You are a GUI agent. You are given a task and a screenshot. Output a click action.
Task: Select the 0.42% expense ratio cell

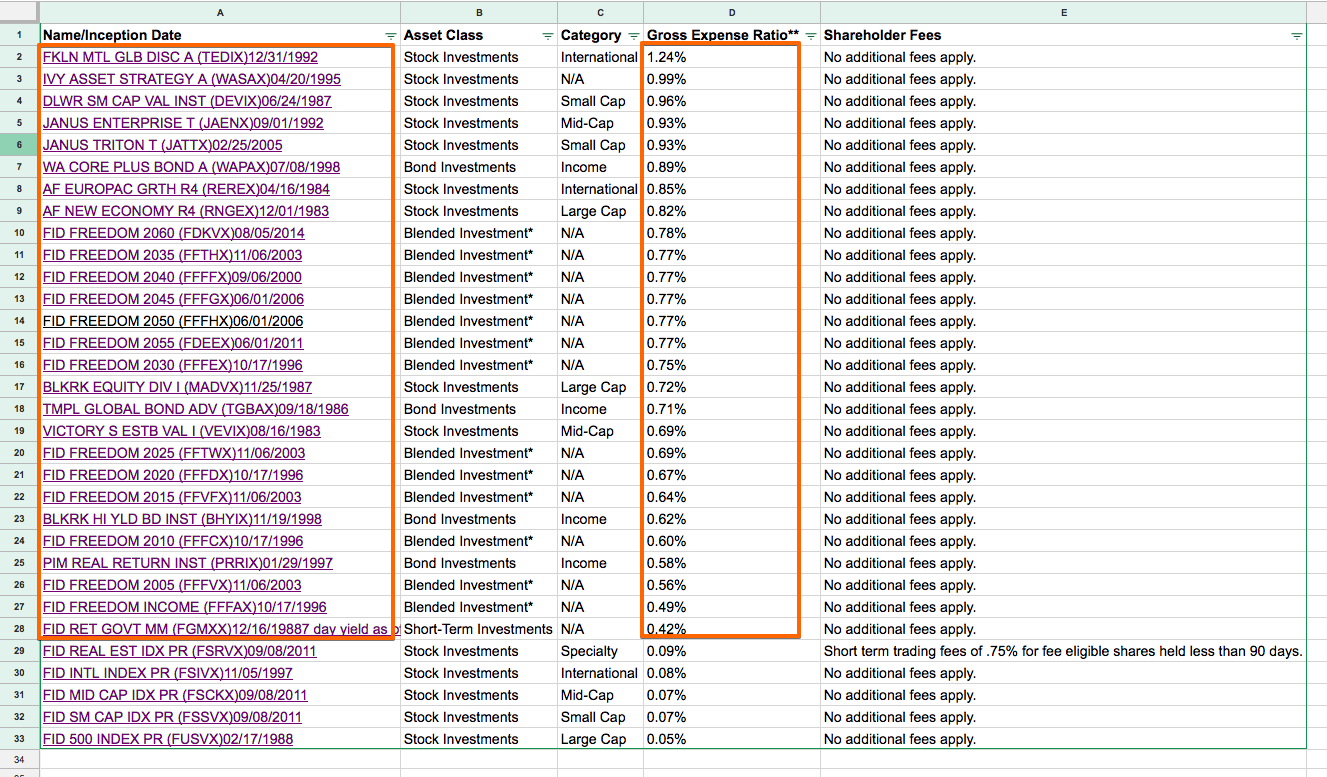coord(732,629)
